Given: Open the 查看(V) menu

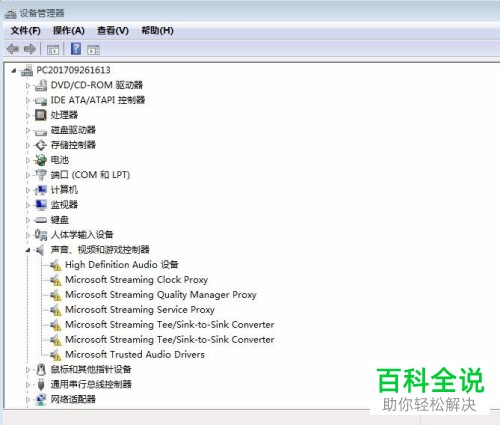Looking at the screenshot, I should (113, 31).
